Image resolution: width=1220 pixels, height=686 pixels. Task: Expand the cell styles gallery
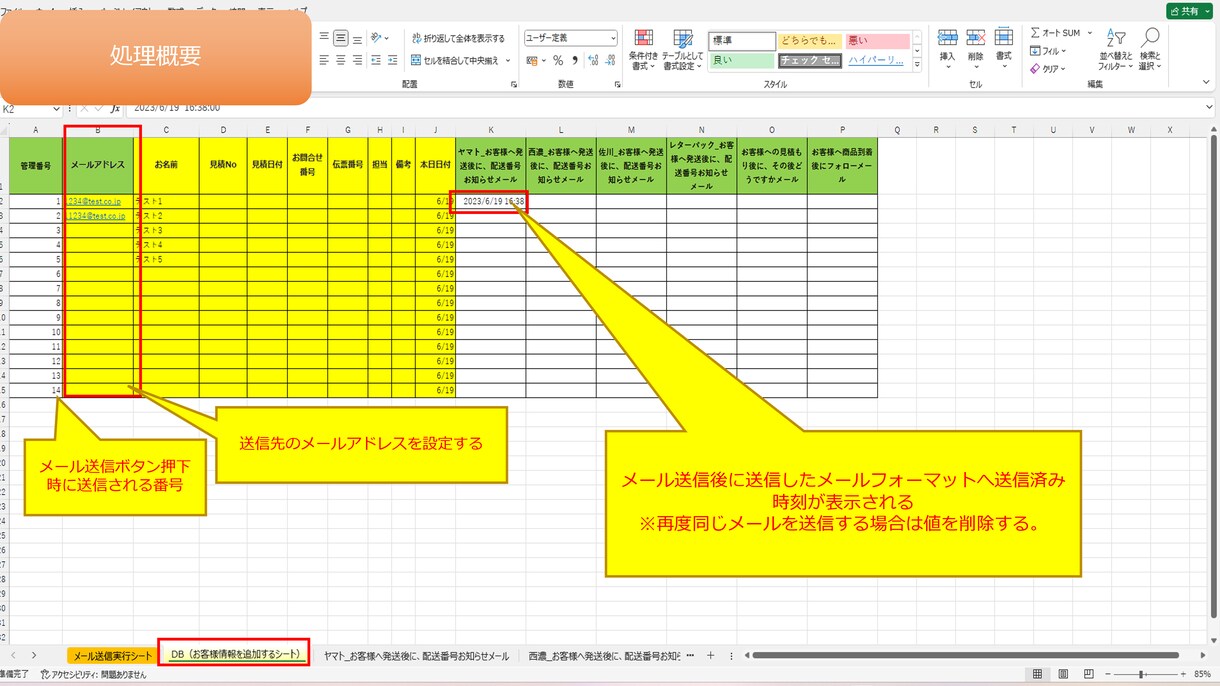917,65
